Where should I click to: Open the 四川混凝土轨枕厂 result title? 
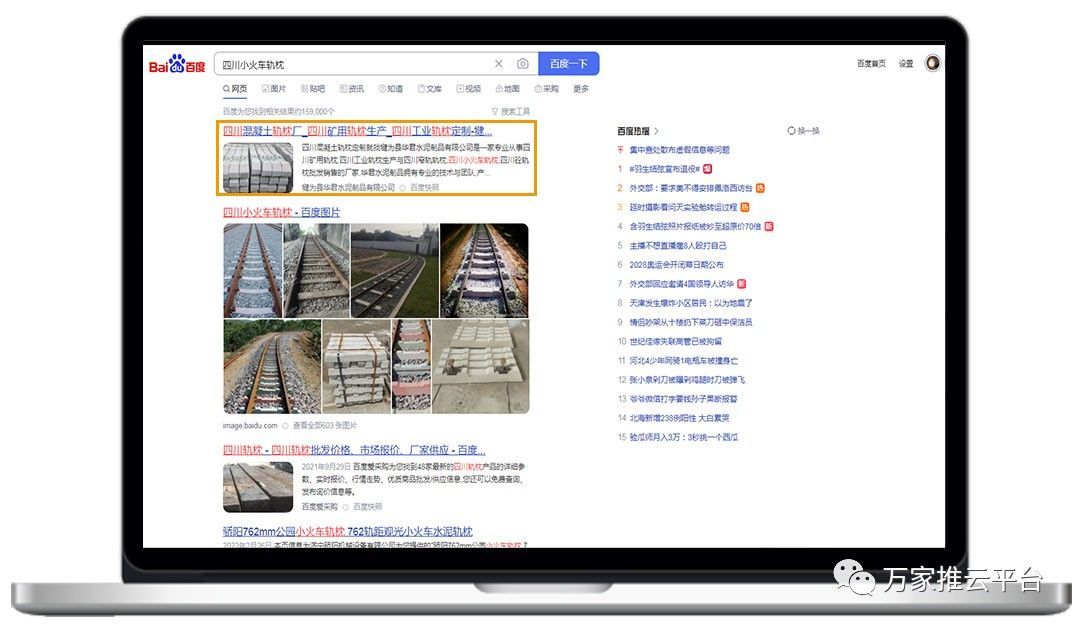click(x=357, y=131)
